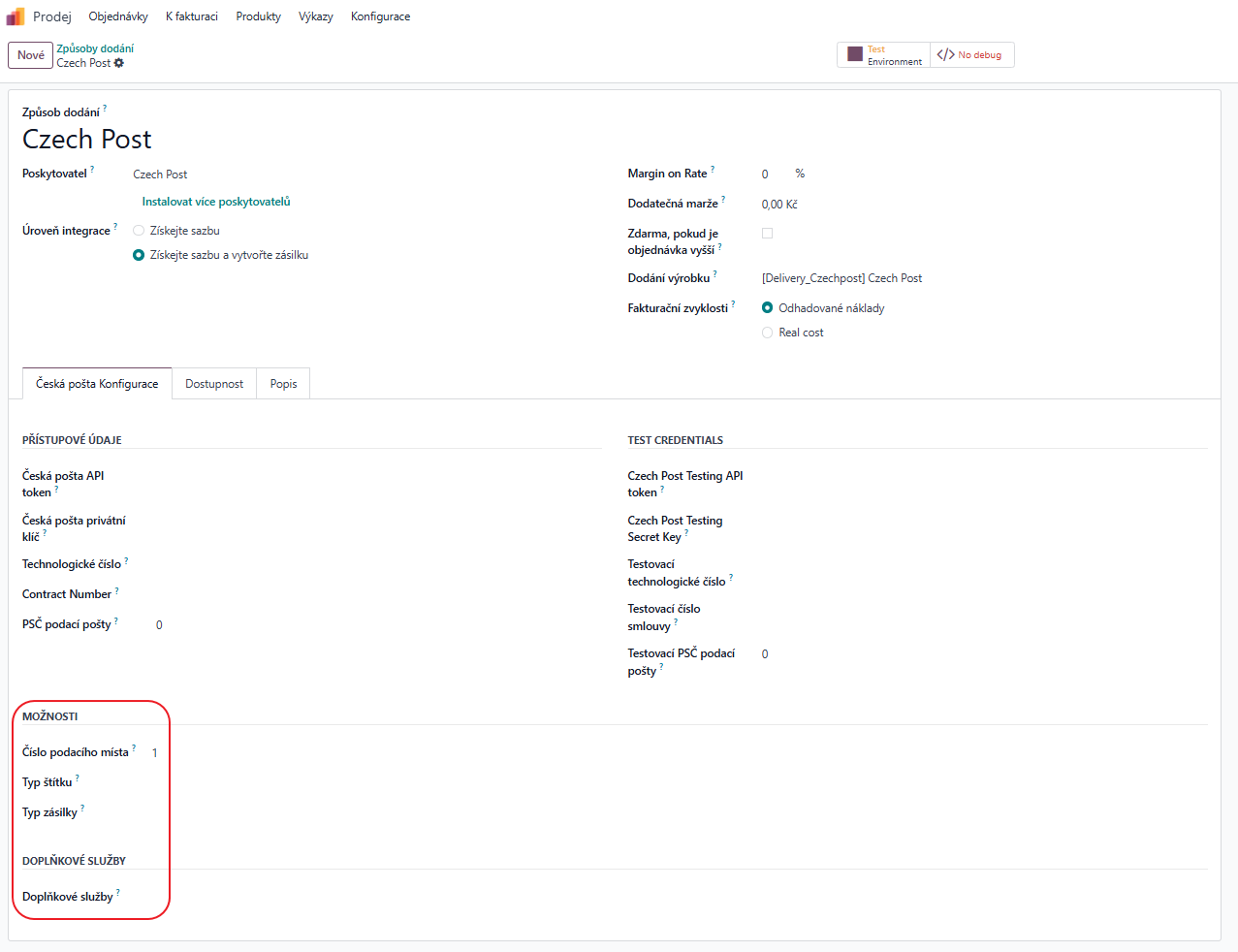Viewport: 1238px width, 952px height.
Task: Open the Odoo Prodej app icon
Action: point(16,16)
